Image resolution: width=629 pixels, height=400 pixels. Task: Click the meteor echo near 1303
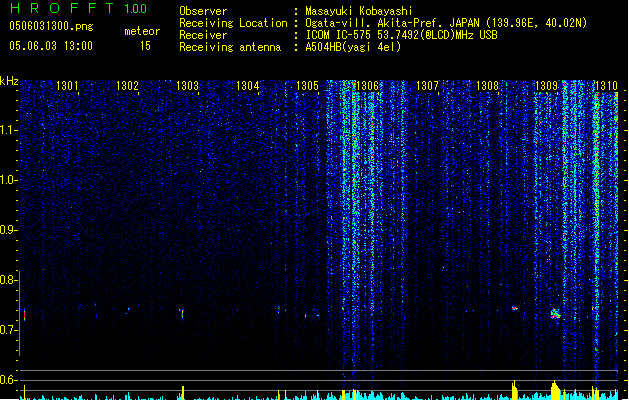(182, 313)
